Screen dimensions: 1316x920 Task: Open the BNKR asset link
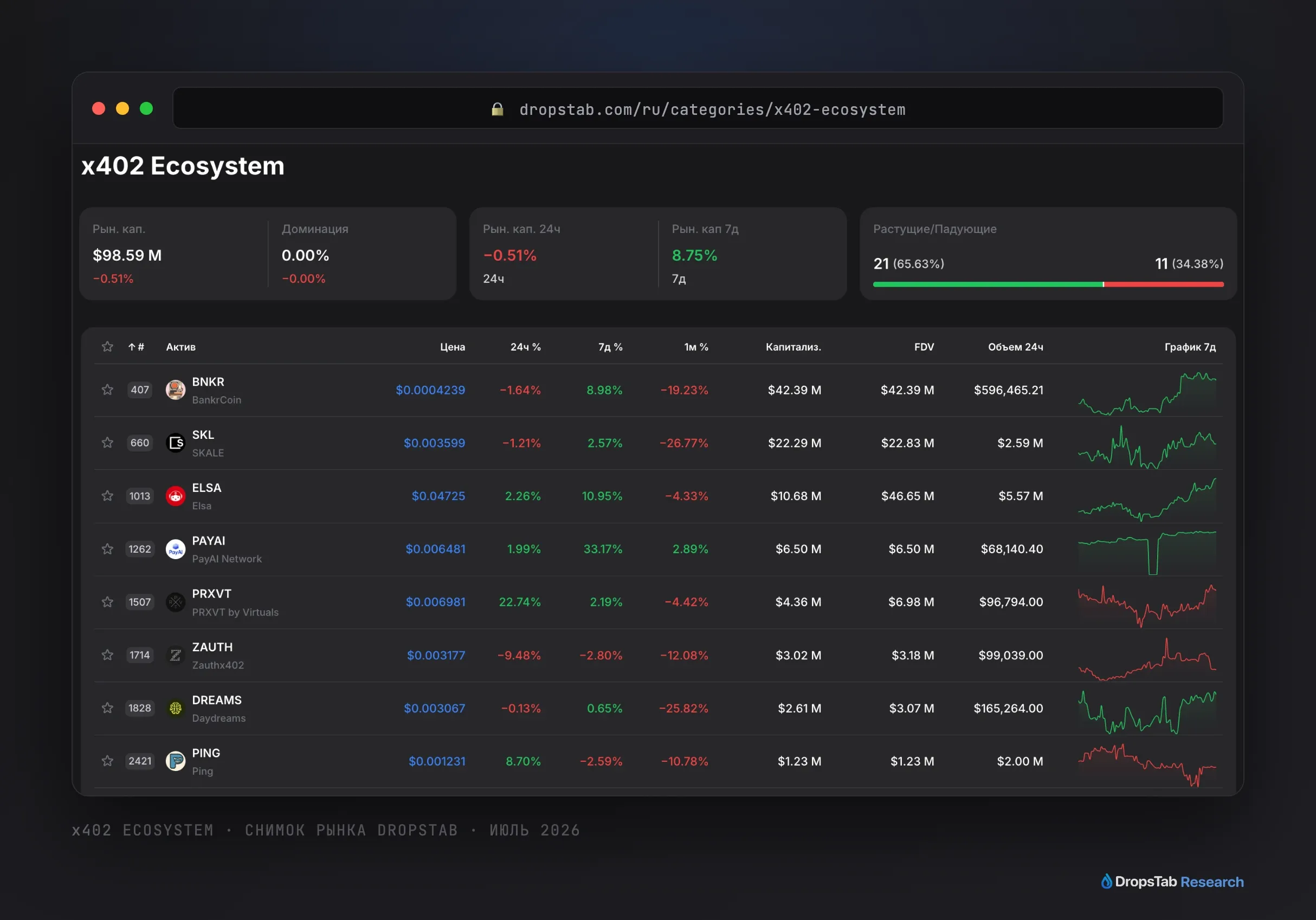point(208,381)
